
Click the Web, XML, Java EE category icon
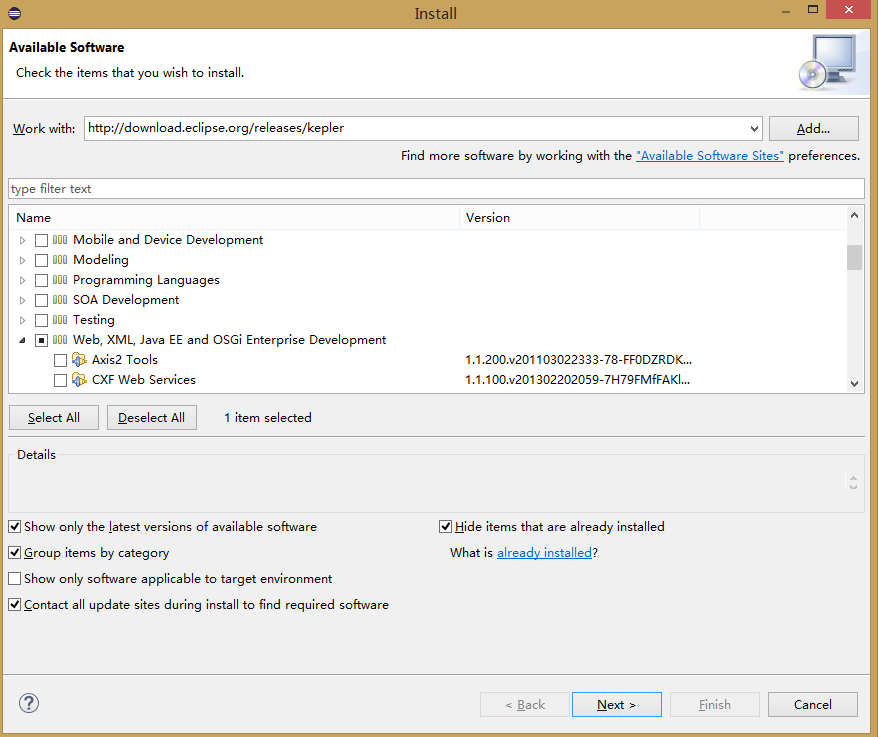60,340
